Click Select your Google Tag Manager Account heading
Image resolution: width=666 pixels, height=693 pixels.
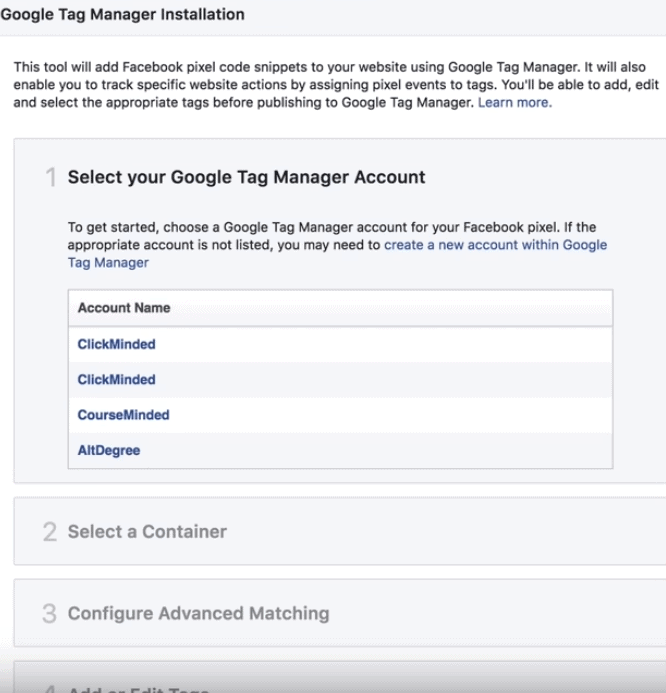click(x=246, y=177)
